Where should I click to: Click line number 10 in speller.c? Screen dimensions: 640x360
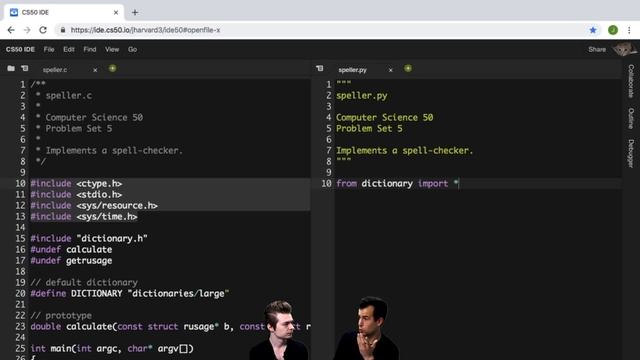tap(20, 184)
